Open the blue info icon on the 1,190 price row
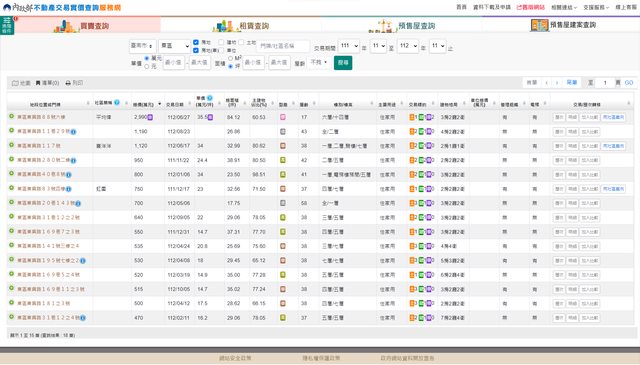Screen dimensions: 640x365 (73, 131)
